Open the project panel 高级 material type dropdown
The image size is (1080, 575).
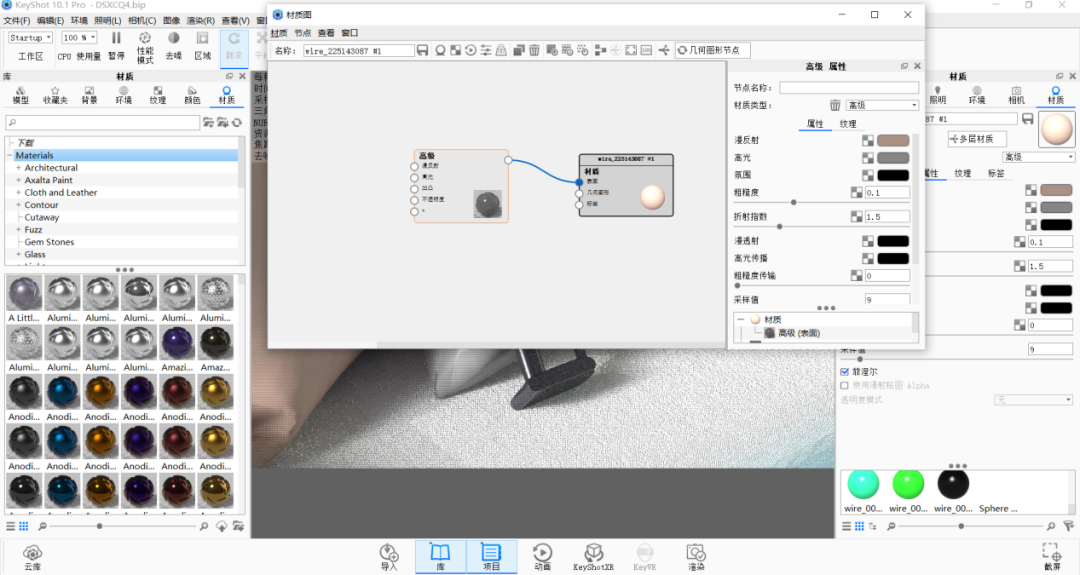[x=1039, y=157]
